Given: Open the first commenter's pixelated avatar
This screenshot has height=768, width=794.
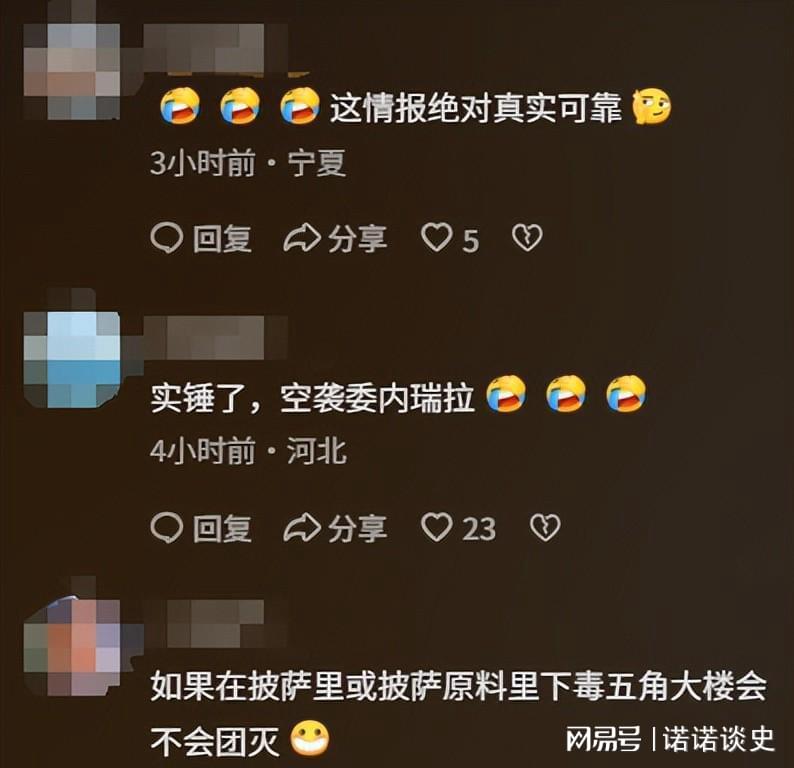Looking at the screenshot, I should tap(72, 71).
